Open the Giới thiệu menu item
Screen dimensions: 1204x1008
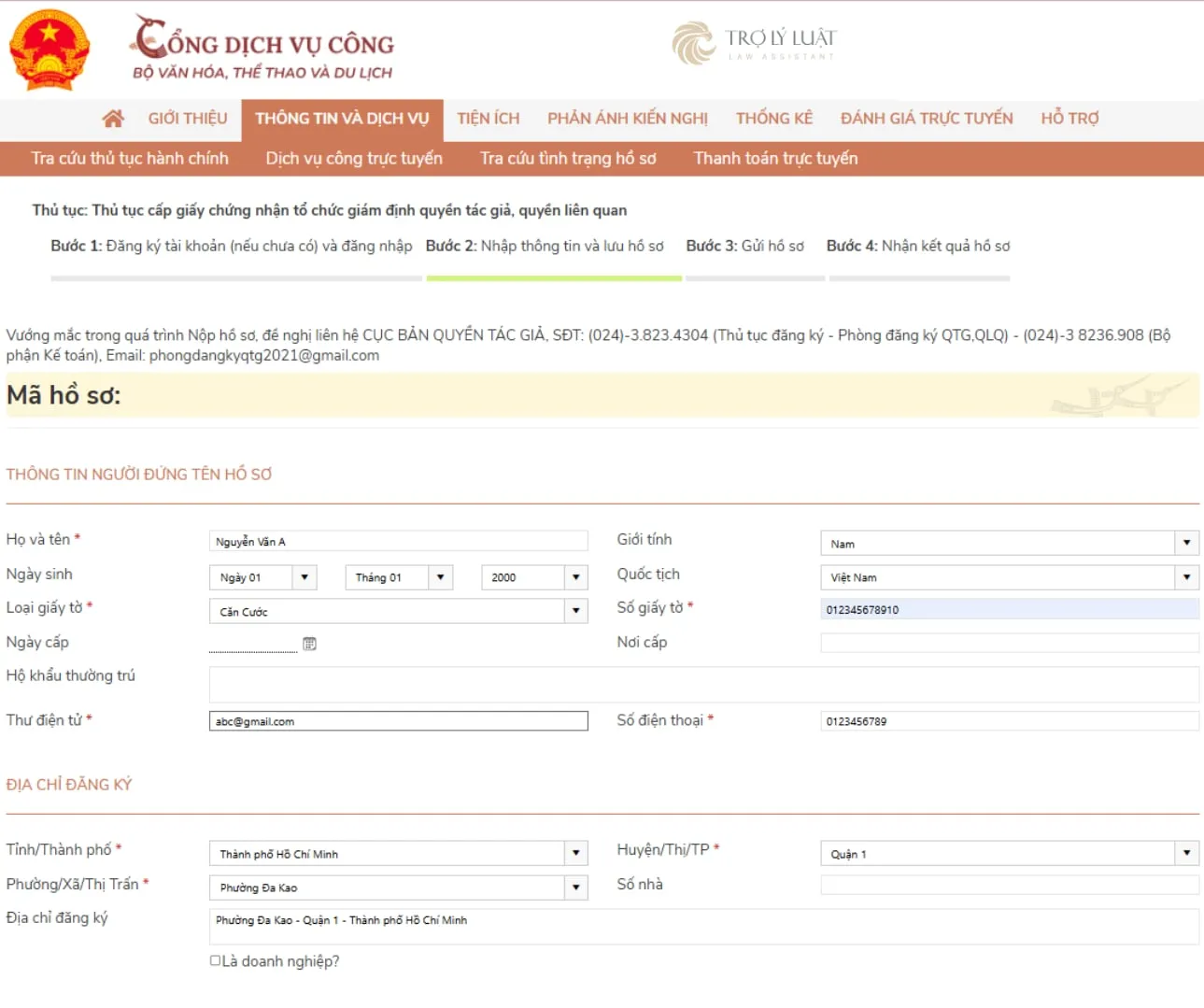pyautogui.click(x=187, y=119)
